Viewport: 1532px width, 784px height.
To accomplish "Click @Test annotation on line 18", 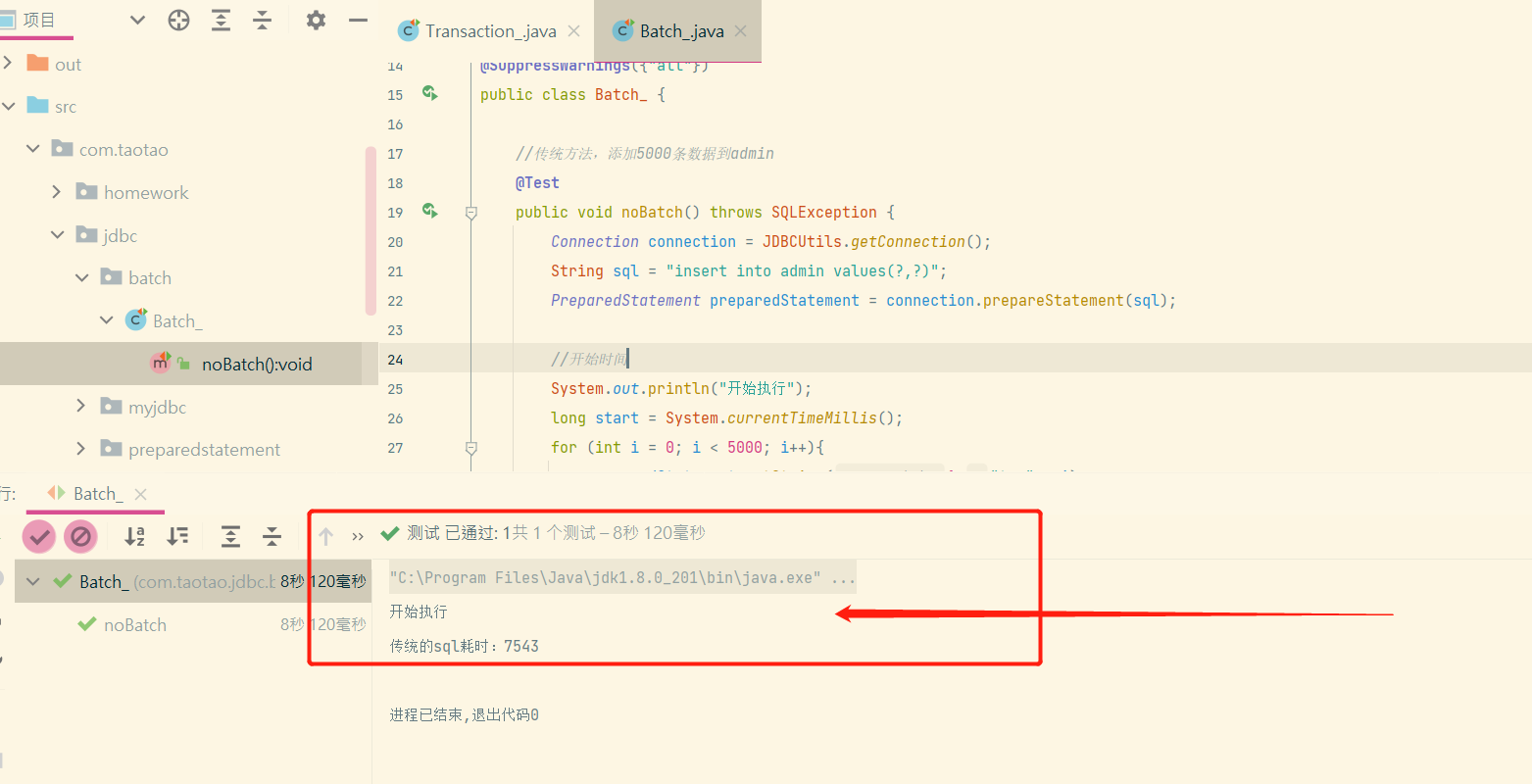I will click(537, 183).
